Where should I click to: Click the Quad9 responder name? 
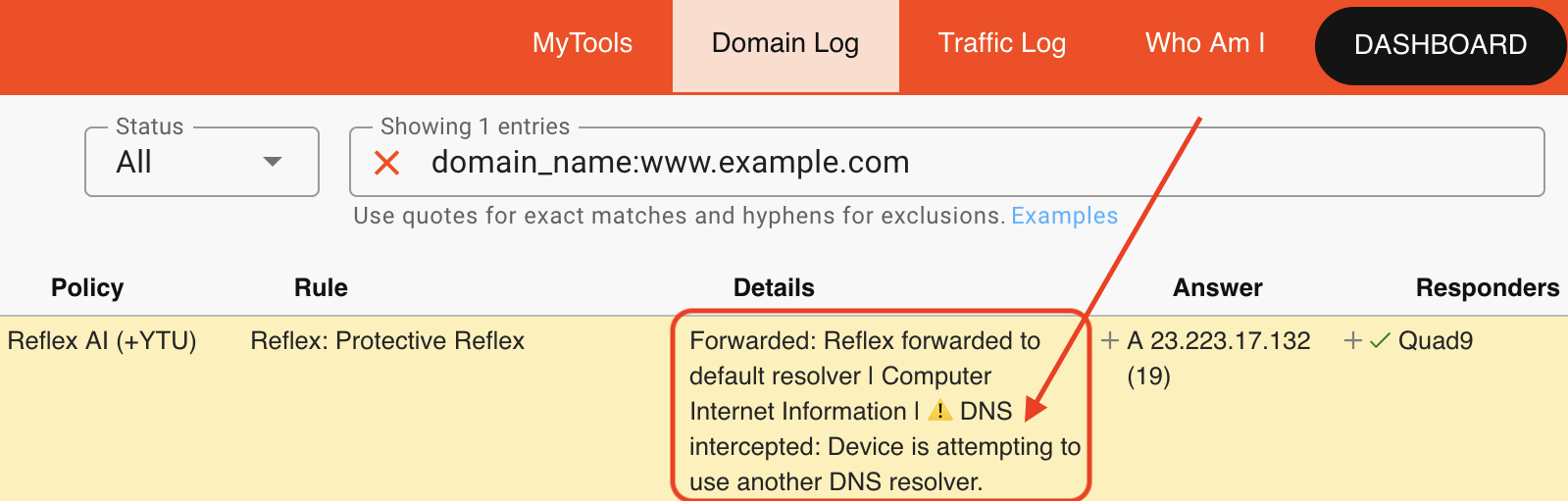pyautogui.click(x=1436, y=341)
